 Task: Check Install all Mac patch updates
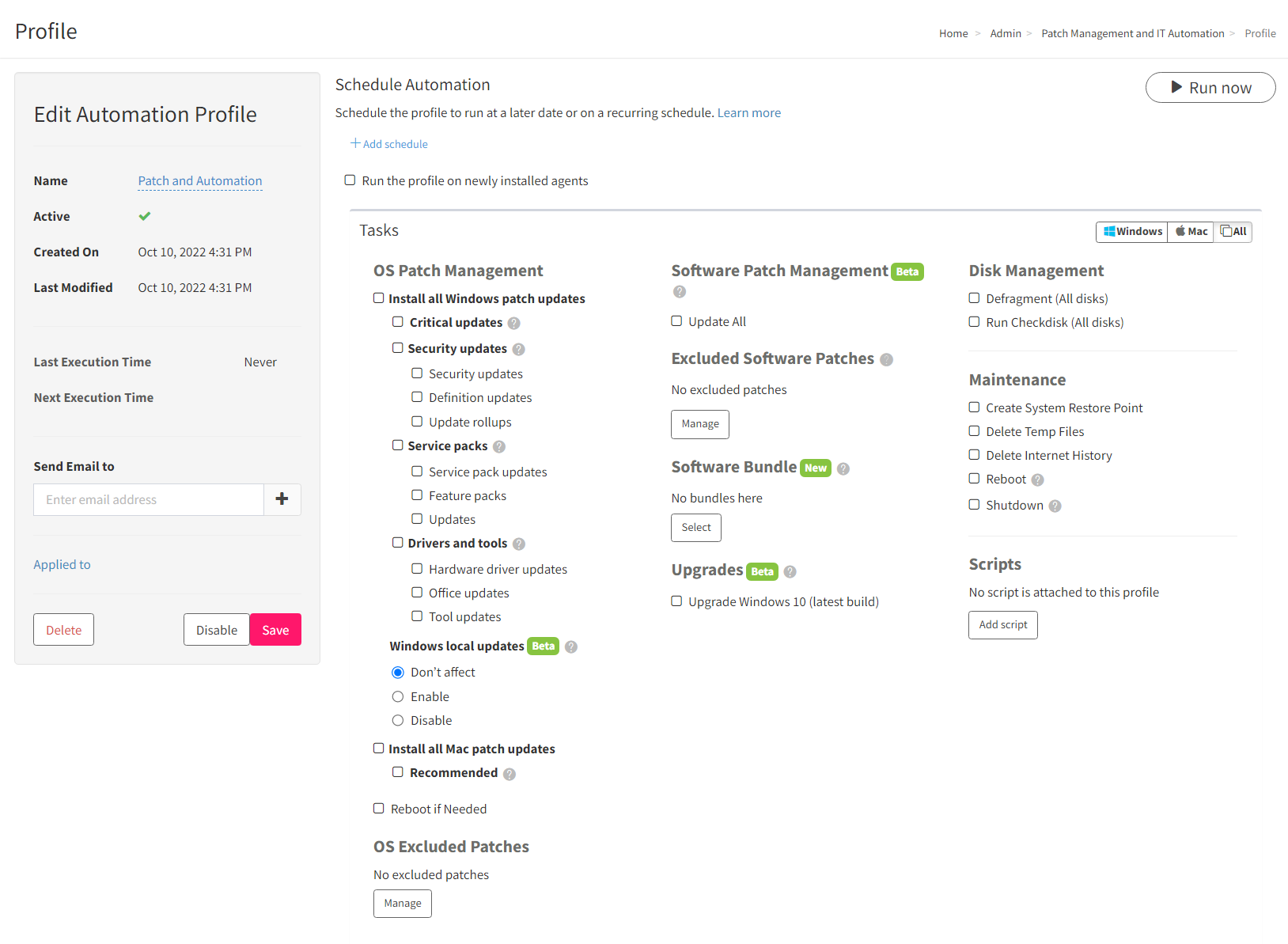coord(379,749)
